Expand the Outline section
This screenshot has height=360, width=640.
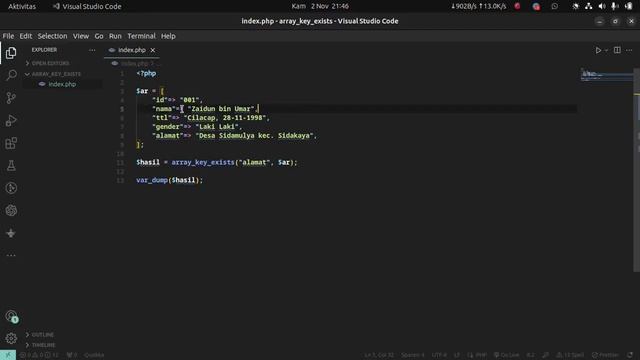(42, 334)
